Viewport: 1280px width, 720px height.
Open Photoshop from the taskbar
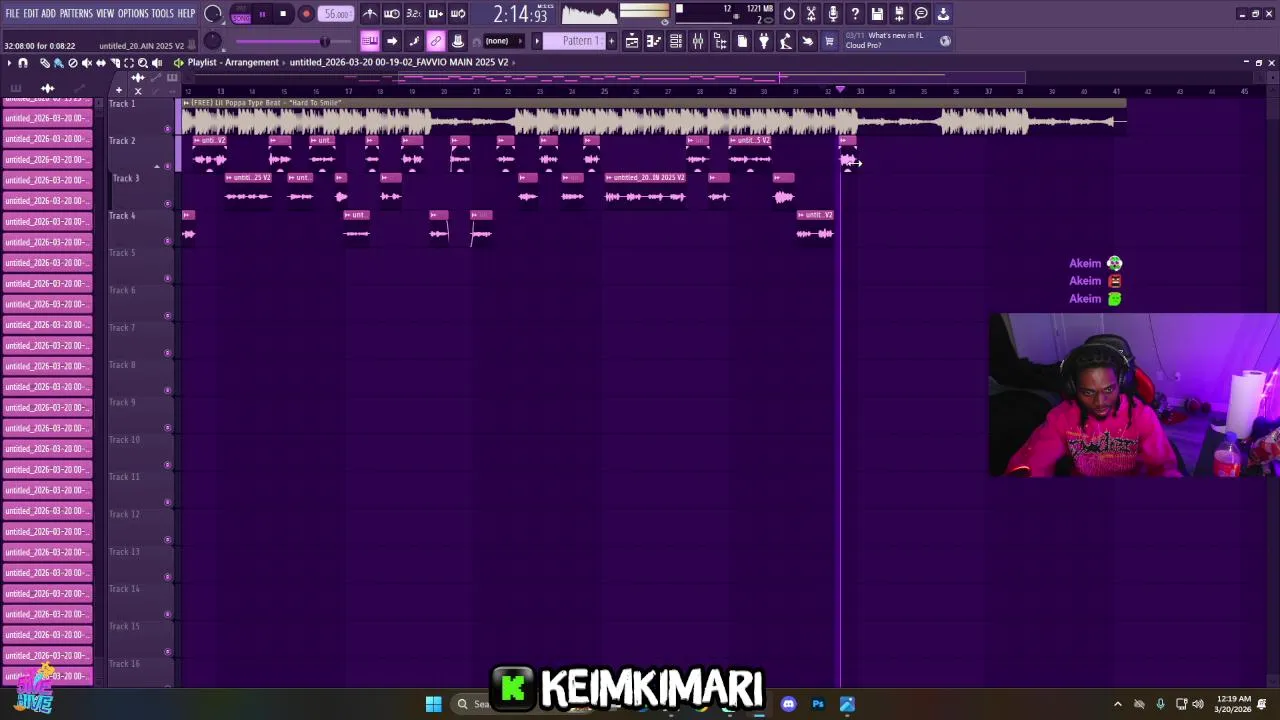point(818,704)
